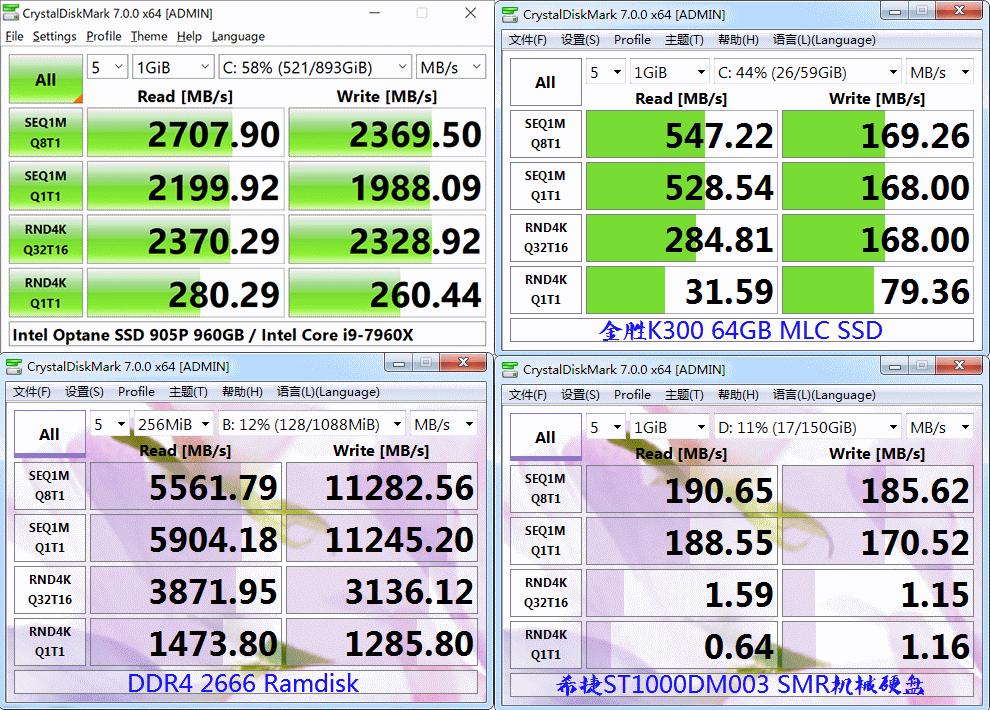Open Help menu in Optane window
This screenshot has width=990, height=710.
point(189,37)
